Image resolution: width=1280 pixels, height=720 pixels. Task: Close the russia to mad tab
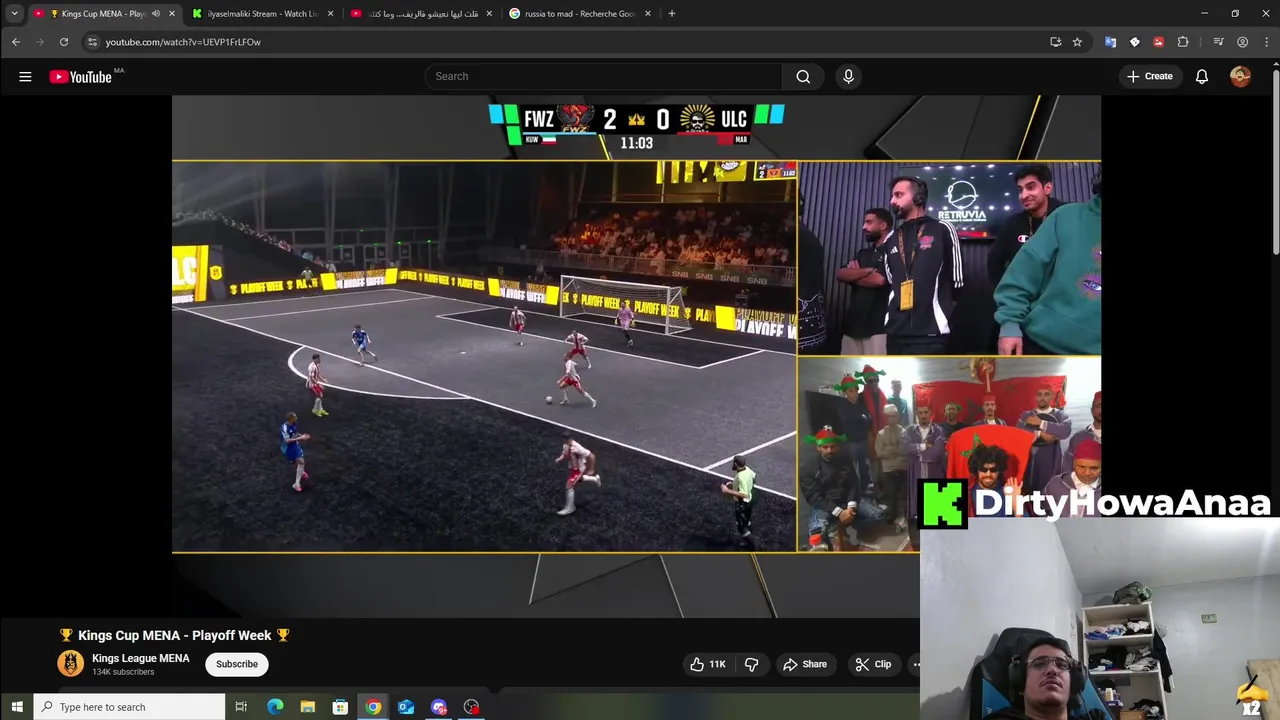[x=648, y=14]
